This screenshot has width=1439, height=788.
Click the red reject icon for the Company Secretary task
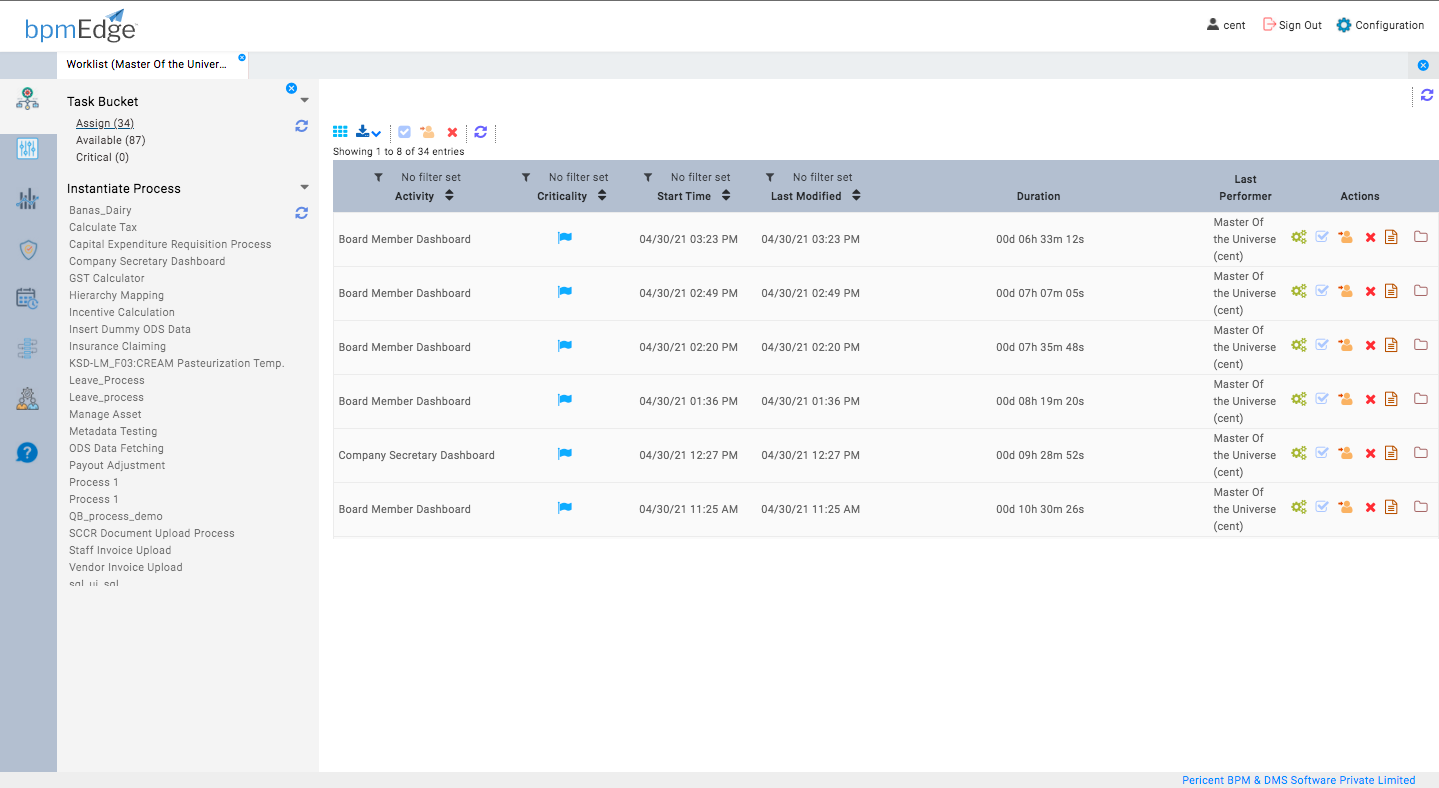coord(1368,452)
